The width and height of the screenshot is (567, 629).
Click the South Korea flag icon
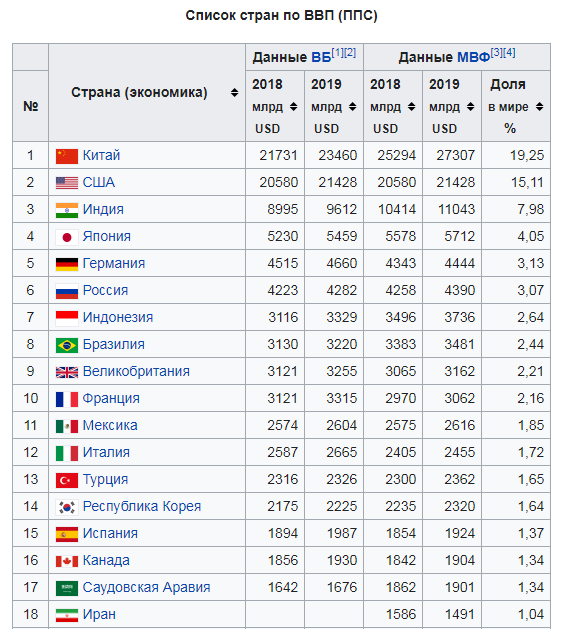(67, 507)
